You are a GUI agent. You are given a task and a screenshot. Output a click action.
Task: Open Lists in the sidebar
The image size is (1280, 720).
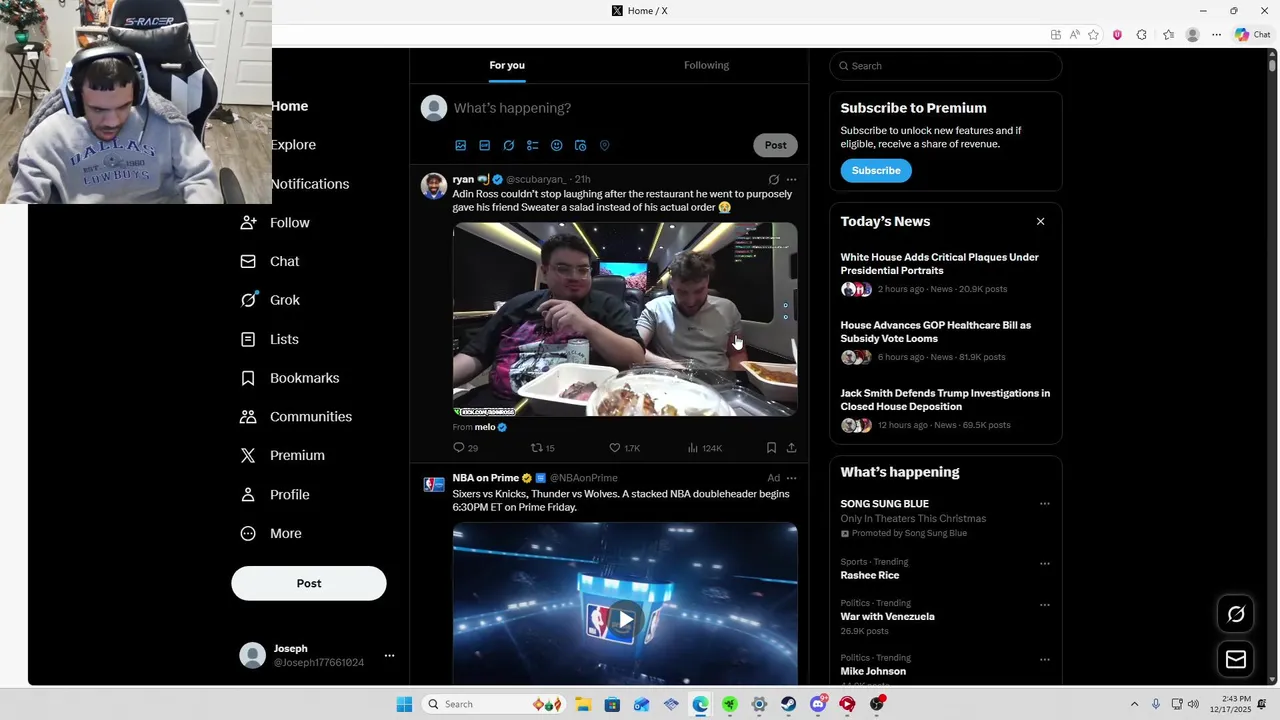[x=270, y=340]
